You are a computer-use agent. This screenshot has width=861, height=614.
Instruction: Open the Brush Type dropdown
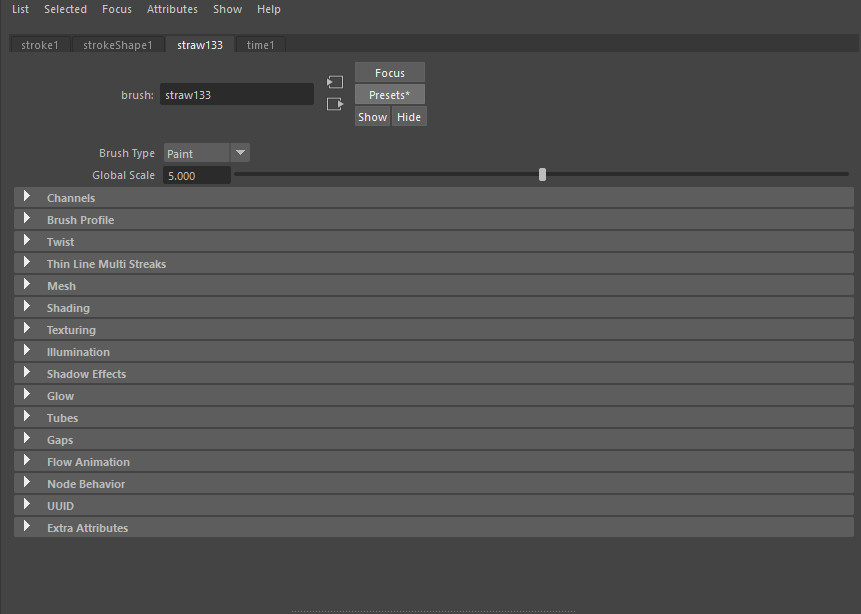[x=206, y=153]
